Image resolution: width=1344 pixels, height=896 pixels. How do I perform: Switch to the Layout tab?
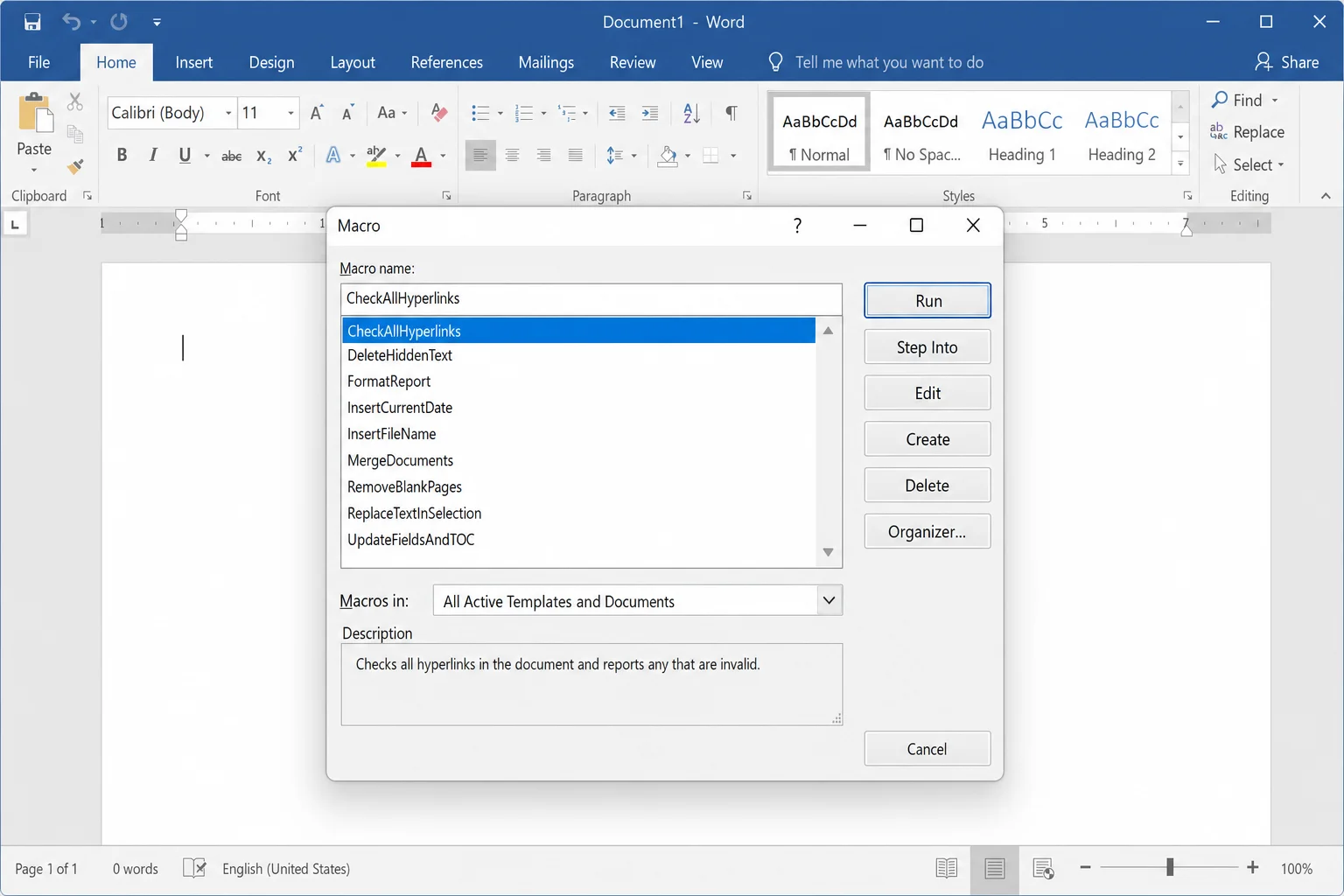353,62
